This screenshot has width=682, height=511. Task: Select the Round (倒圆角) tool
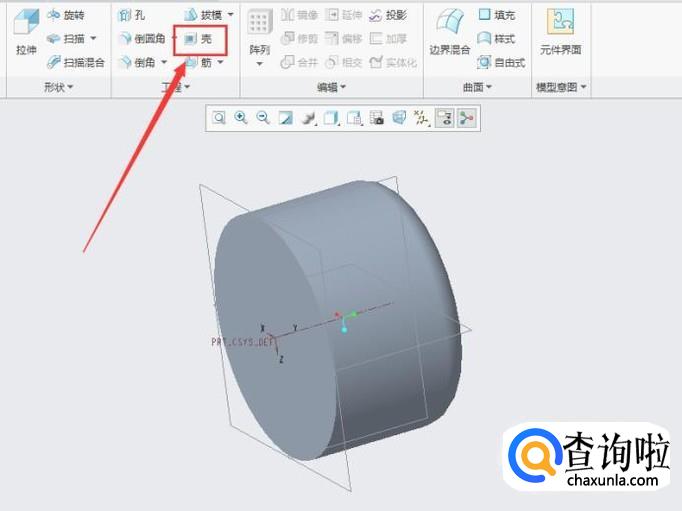click(142, 39)
